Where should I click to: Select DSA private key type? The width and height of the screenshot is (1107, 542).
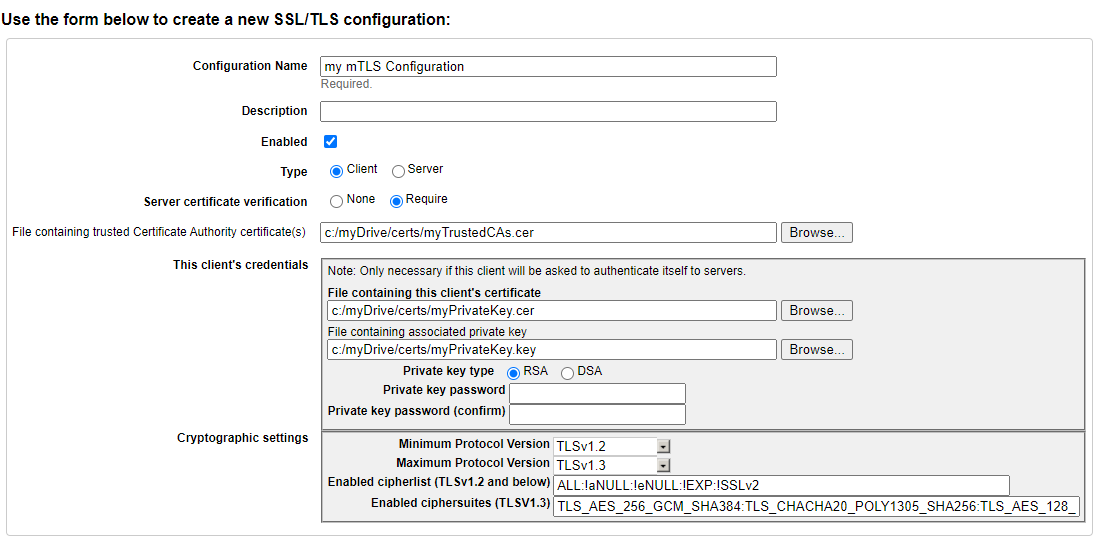click(x=568, y=373)
